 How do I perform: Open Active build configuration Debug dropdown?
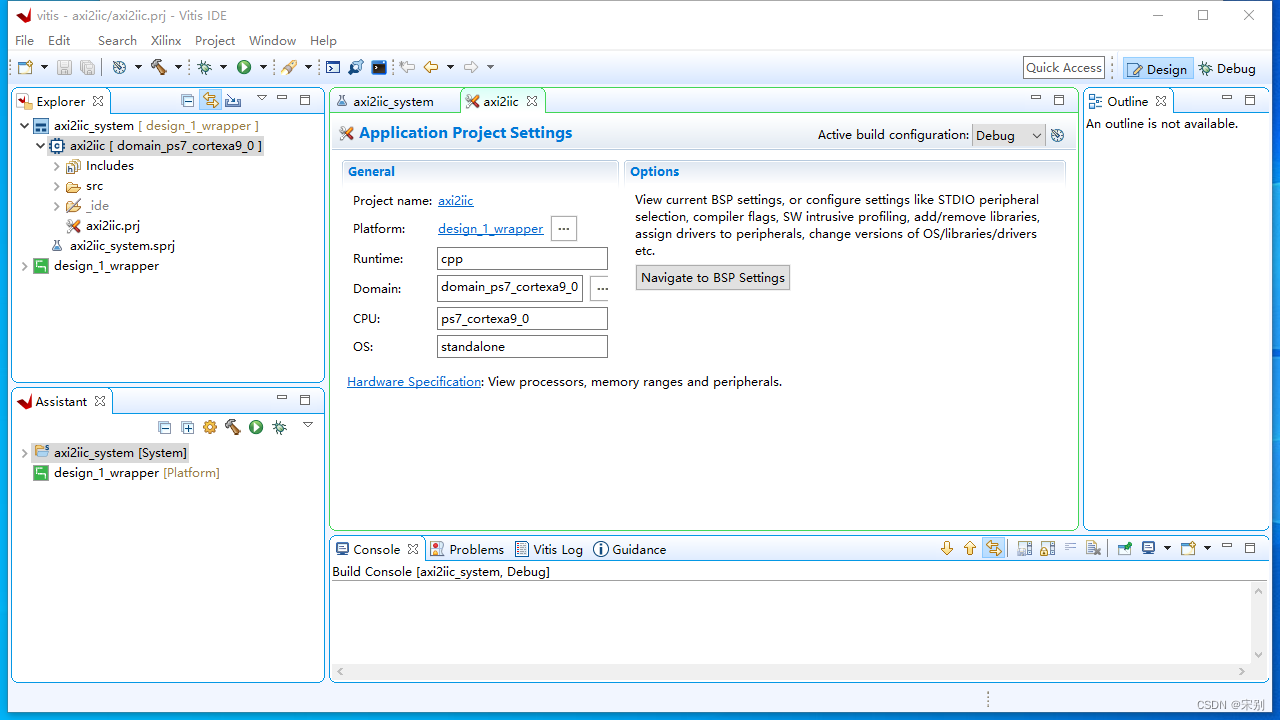[1008, 135]
